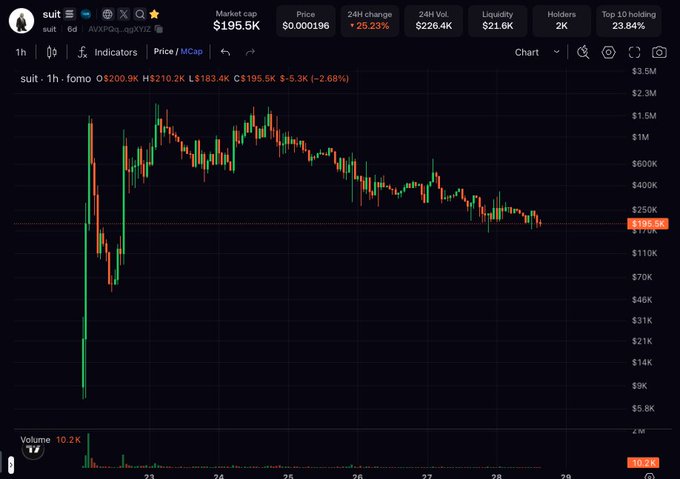Click the Liquidity $21.6K card

tap(497, 20)
